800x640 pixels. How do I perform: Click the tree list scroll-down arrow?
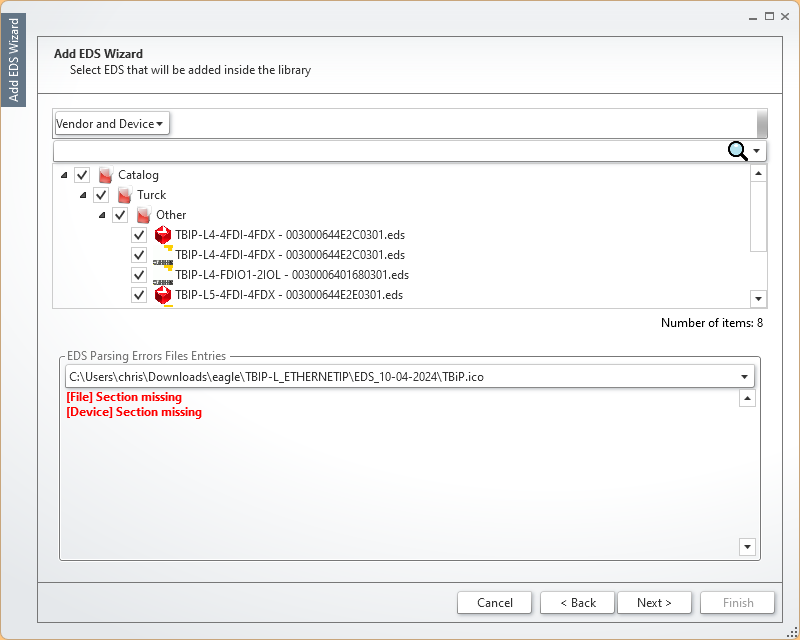758,299
